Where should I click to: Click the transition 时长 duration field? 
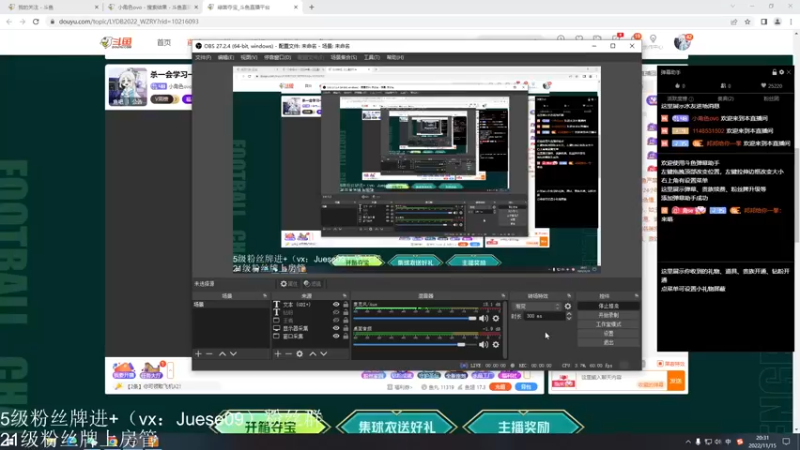tap(543, 316)
